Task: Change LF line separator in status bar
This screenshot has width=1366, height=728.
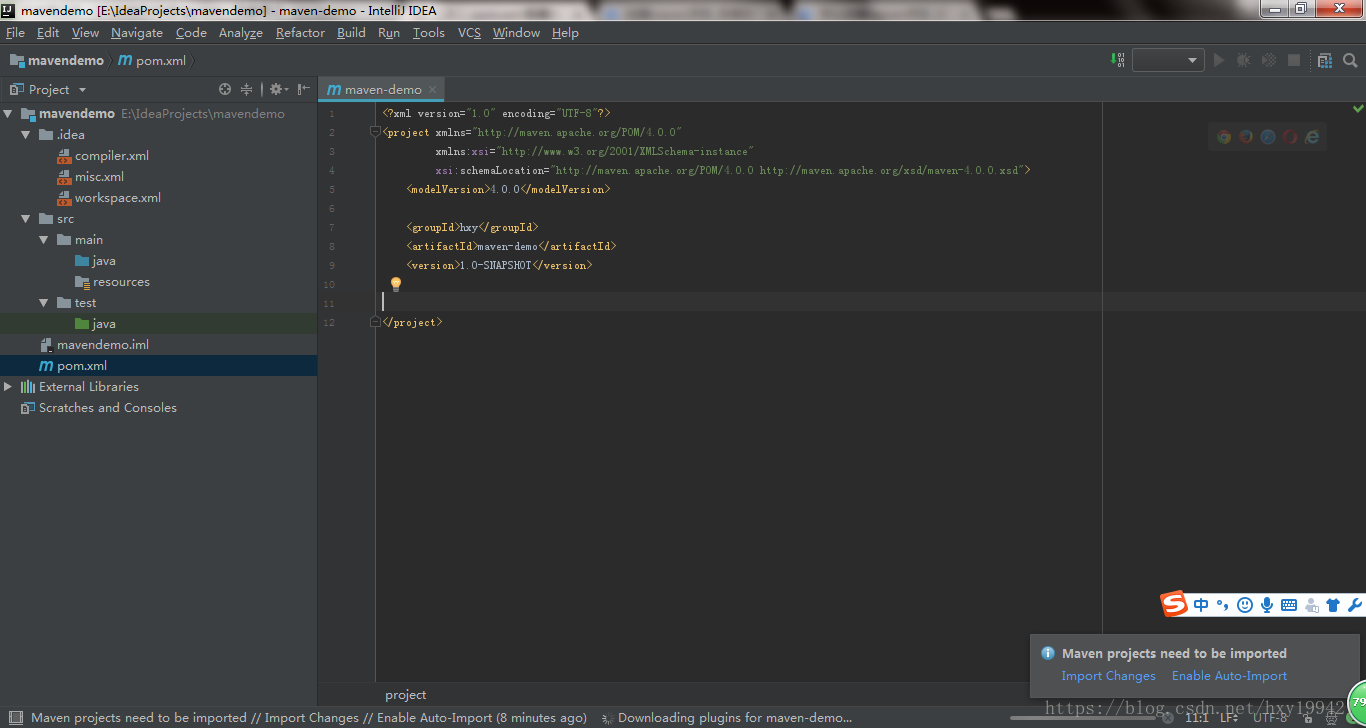Action: coord(1229,718)
